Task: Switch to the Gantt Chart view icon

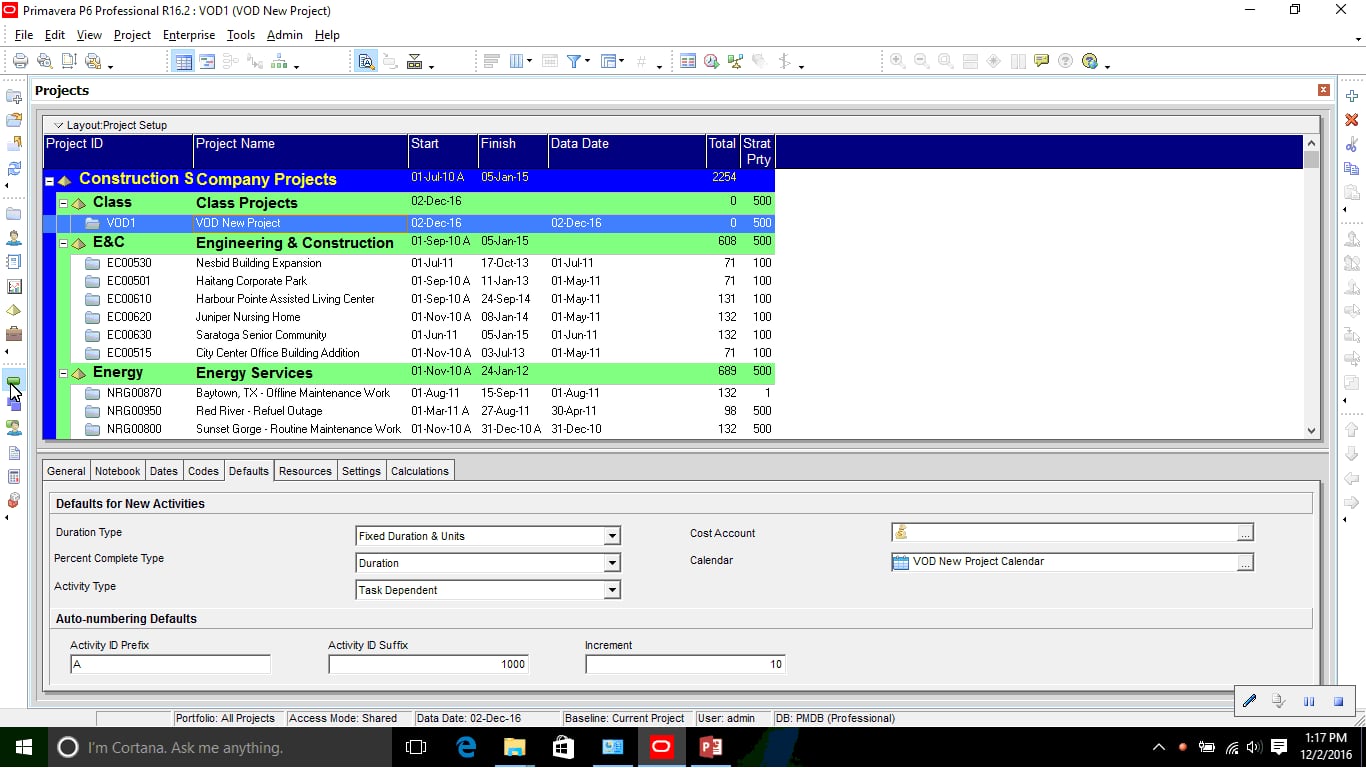Action: click(207, 61)
